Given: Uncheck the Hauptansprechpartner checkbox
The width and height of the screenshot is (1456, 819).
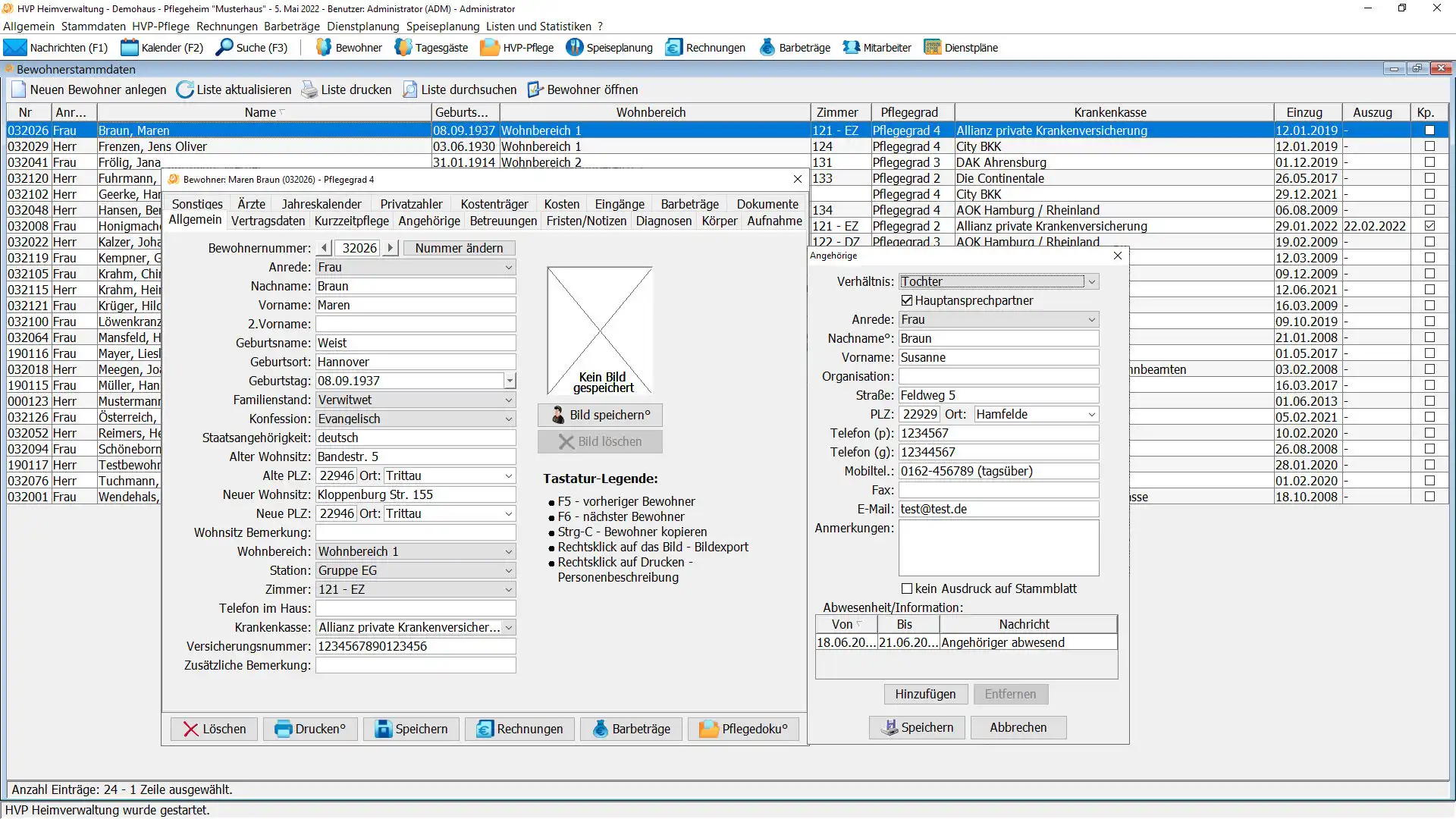Looking at the screenshot, I should (x=907, y=301).
